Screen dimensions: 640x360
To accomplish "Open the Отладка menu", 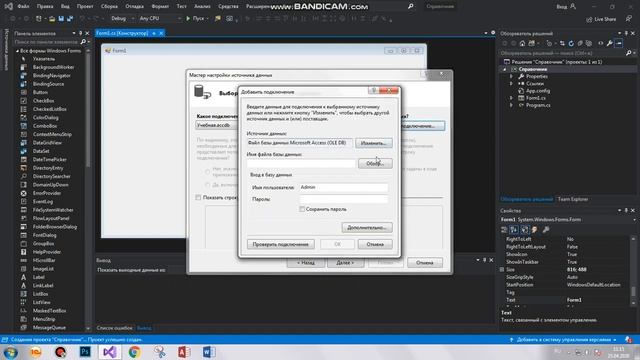I will click(x=134, y=7).
